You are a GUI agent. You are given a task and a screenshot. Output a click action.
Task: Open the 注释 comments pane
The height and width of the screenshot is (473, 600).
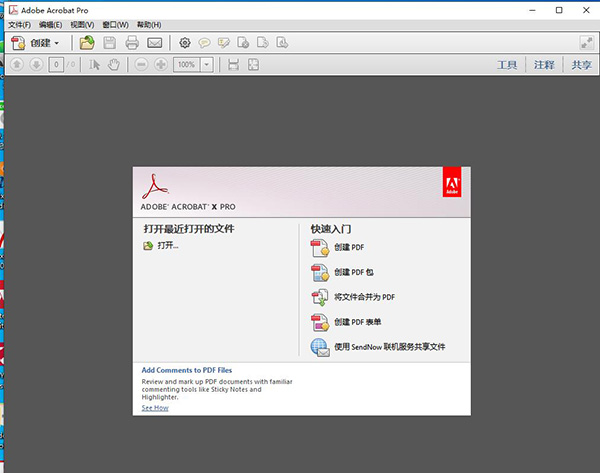(544, 65)
